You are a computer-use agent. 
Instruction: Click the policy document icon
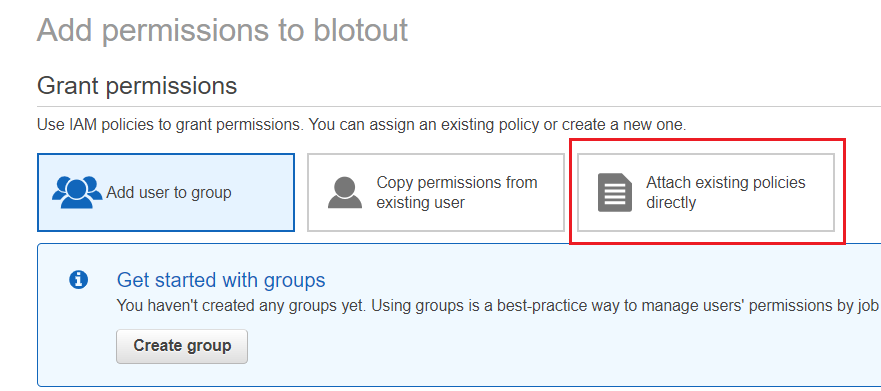coord(615,192)
